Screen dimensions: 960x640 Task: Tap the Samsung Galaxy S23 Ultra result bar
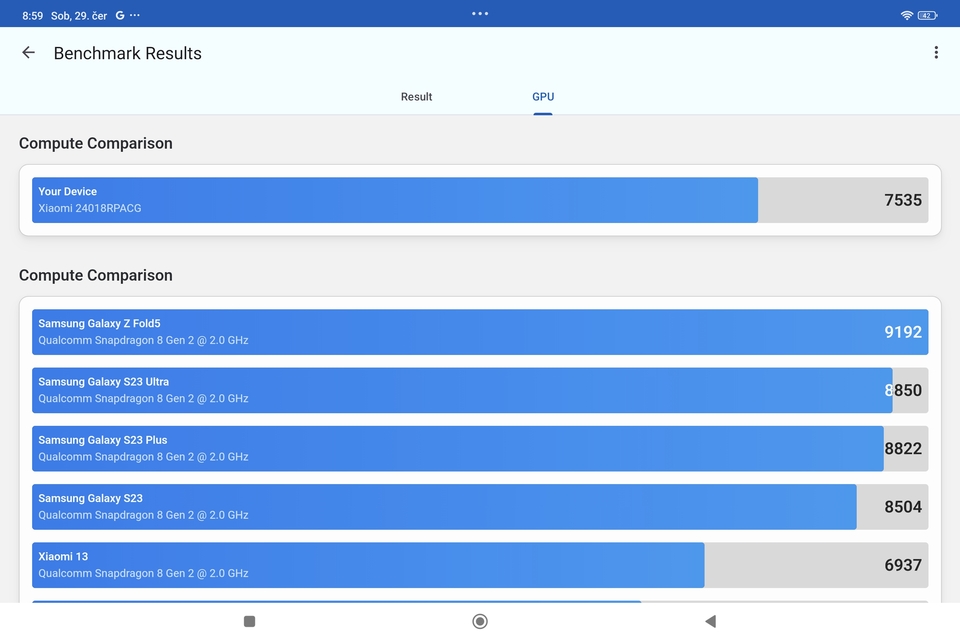coord(460,390)
